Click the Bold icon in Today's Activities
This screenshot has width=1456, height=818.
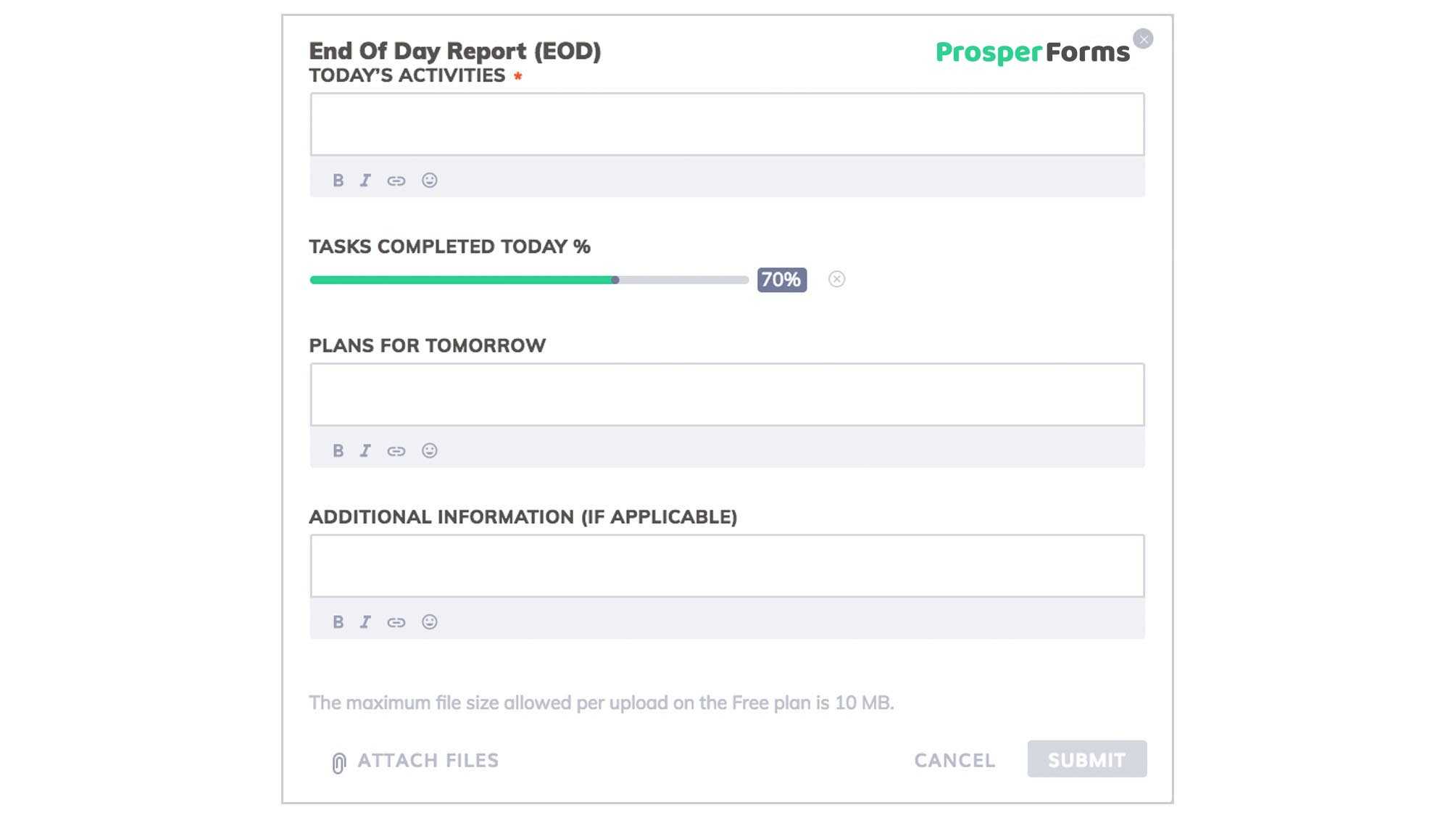pos(338,179)
